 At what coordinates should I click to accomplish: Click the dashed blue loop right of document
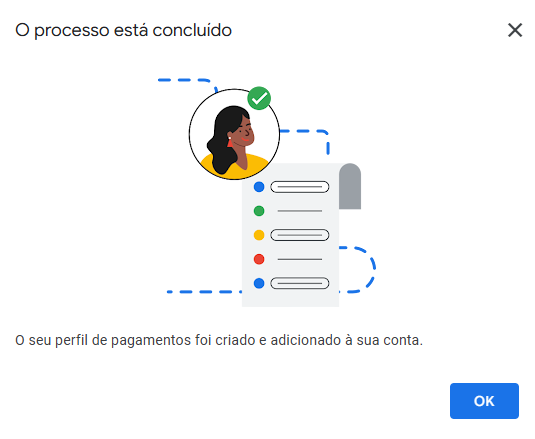[x=358, y=269]
